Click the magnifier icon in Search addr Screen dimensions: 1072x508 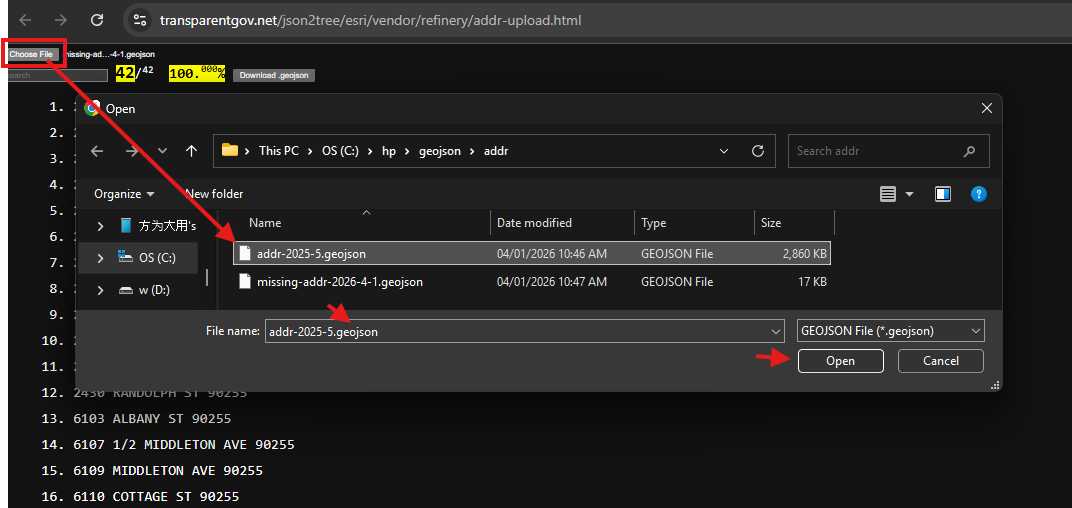[969, 151]
